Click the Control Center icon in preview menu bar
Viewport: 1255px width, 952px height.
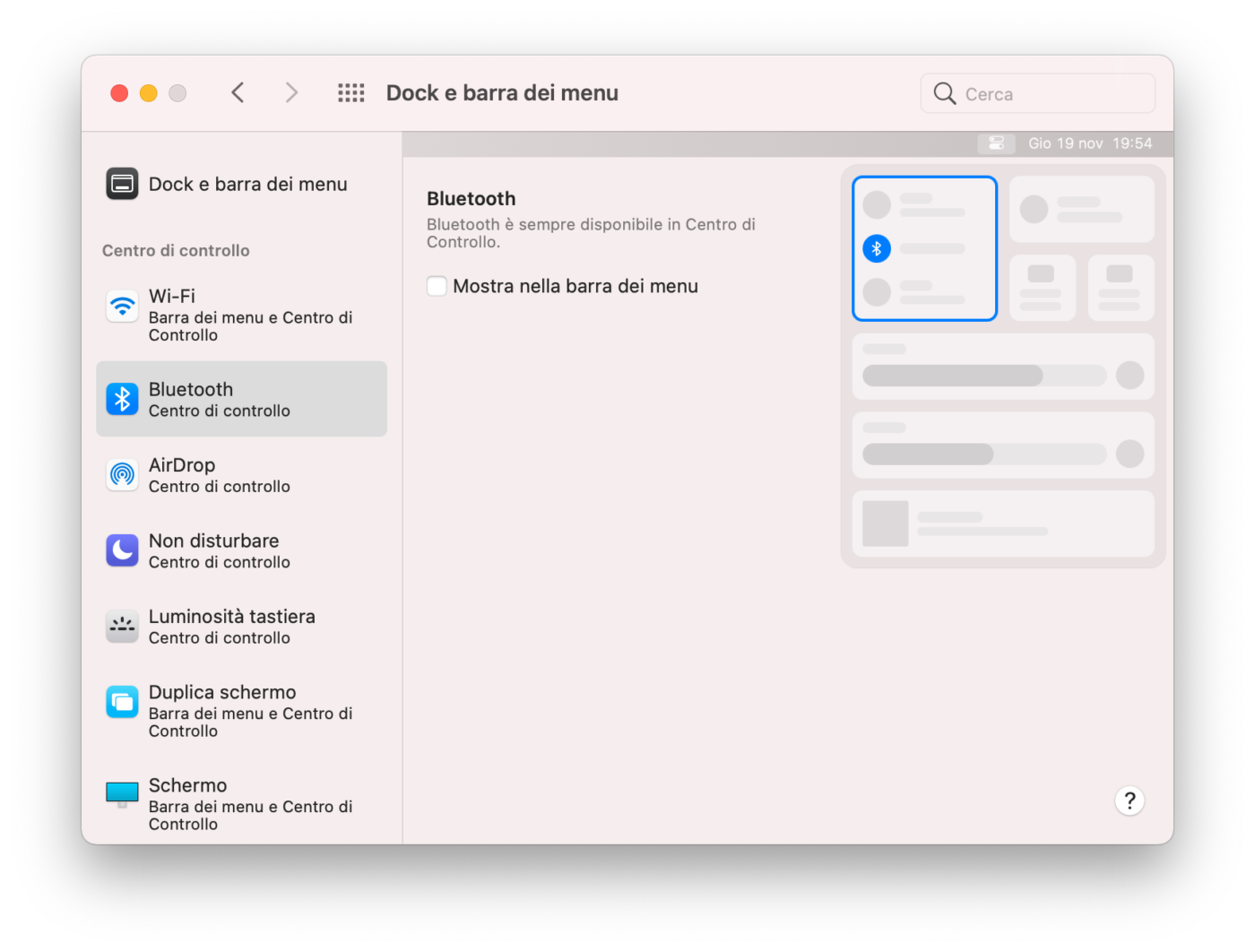[996, 143]
